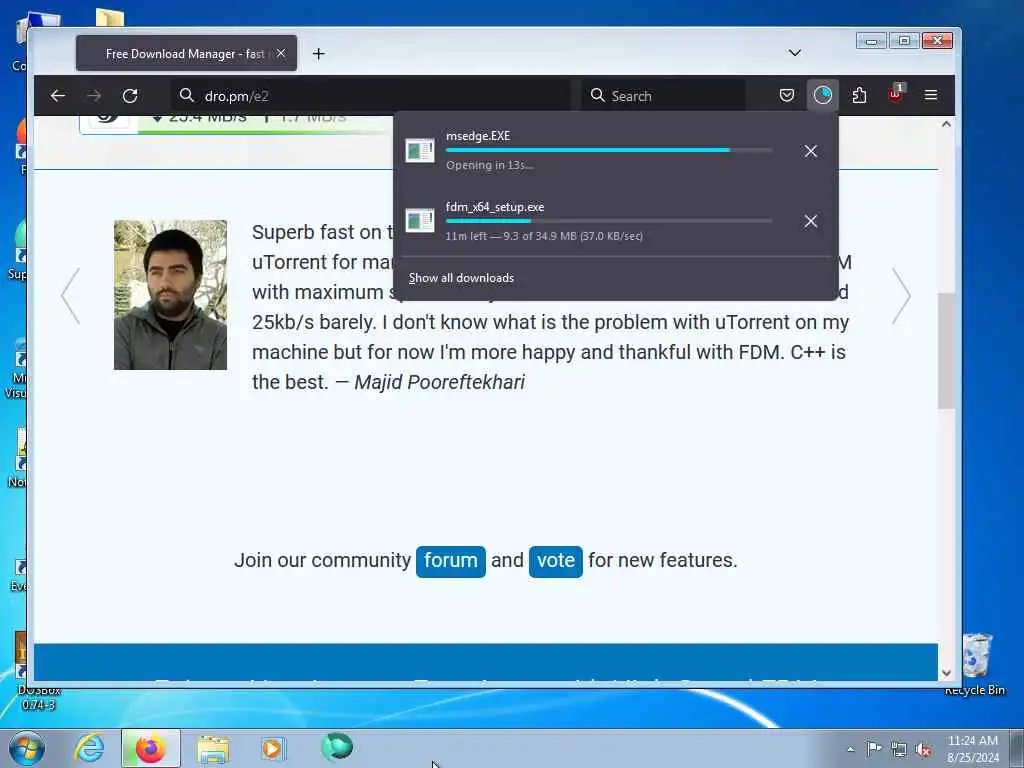Open the Firefox hamburger application menu

click(931, 96)
